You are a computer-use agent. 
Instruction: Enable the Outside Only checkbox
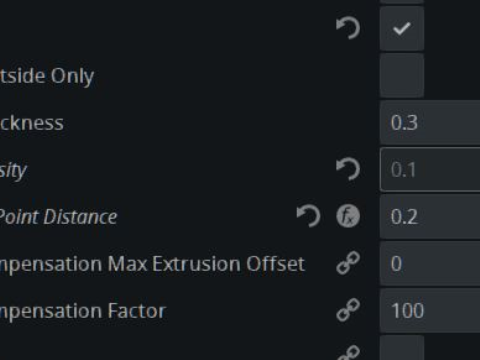click(x=402, y=76)
